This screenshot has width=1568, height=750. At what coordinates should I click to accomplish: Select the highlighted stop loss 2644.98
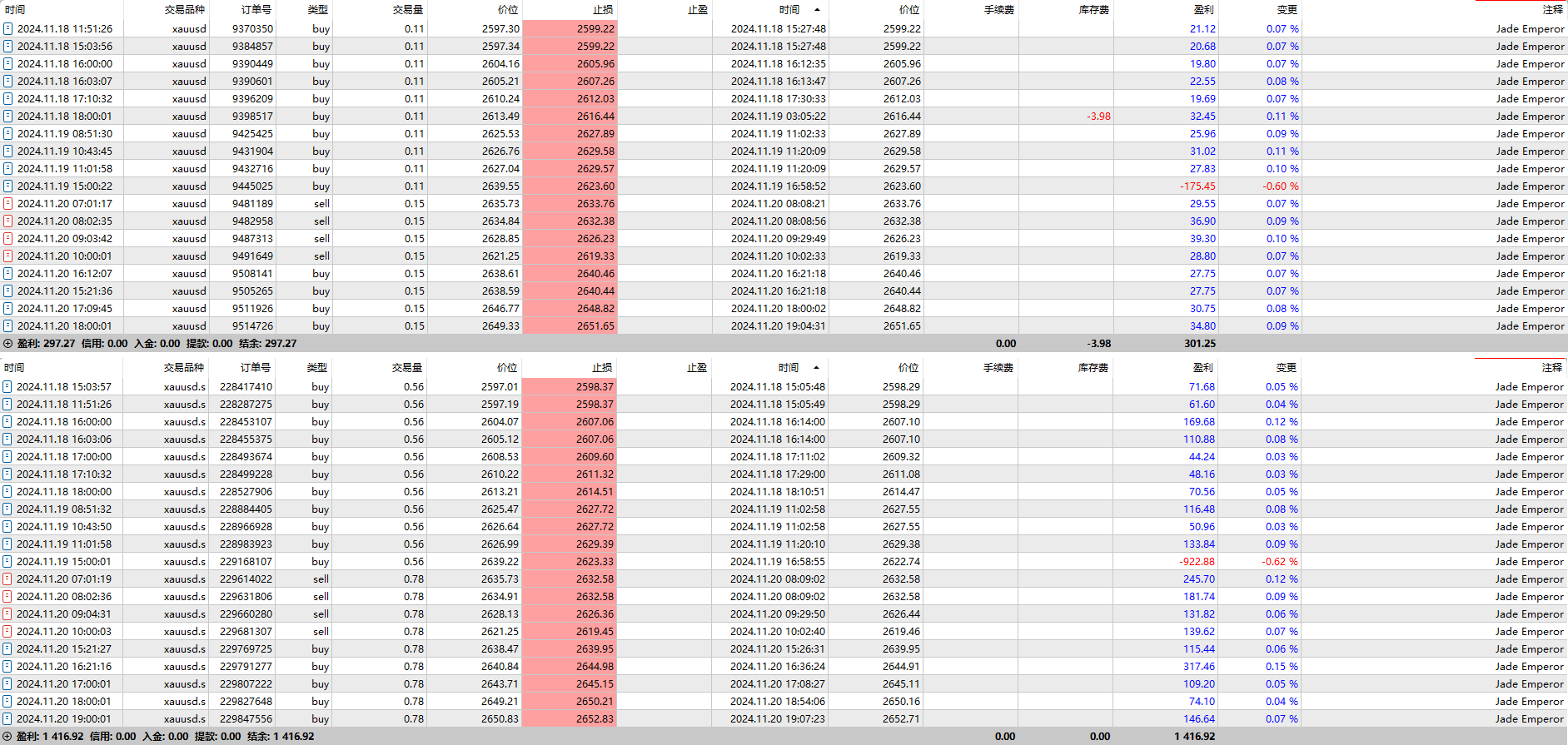pos(595,667)
